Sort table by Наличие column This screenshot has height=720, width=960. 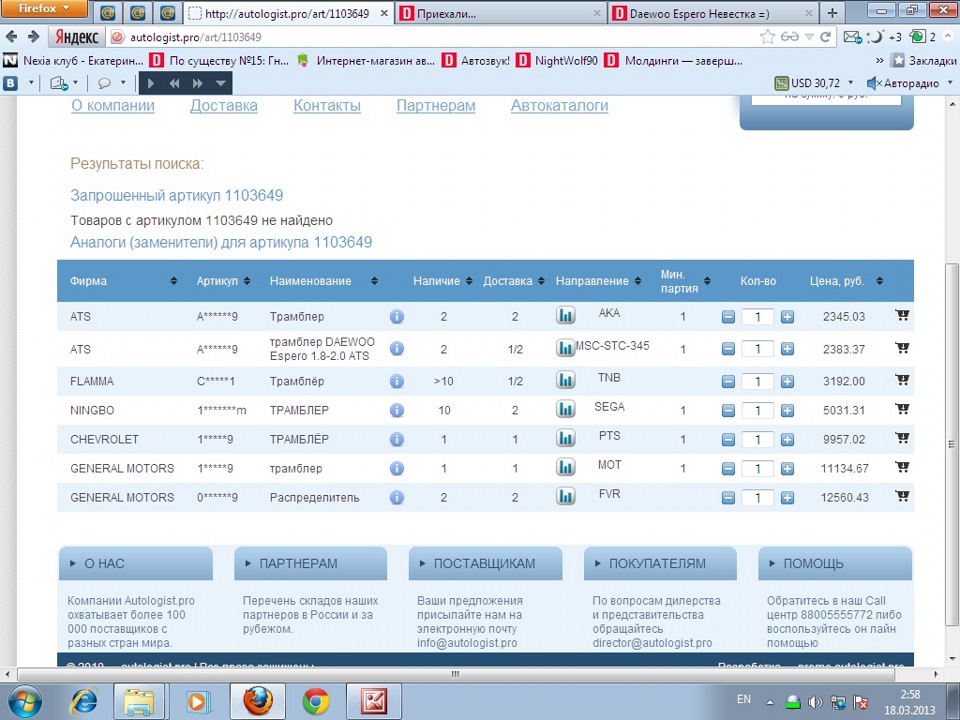click(x=469, y=281)
